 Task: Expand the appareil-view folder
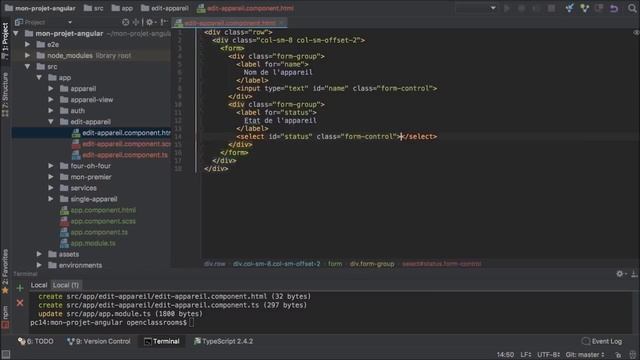[51, 100]
